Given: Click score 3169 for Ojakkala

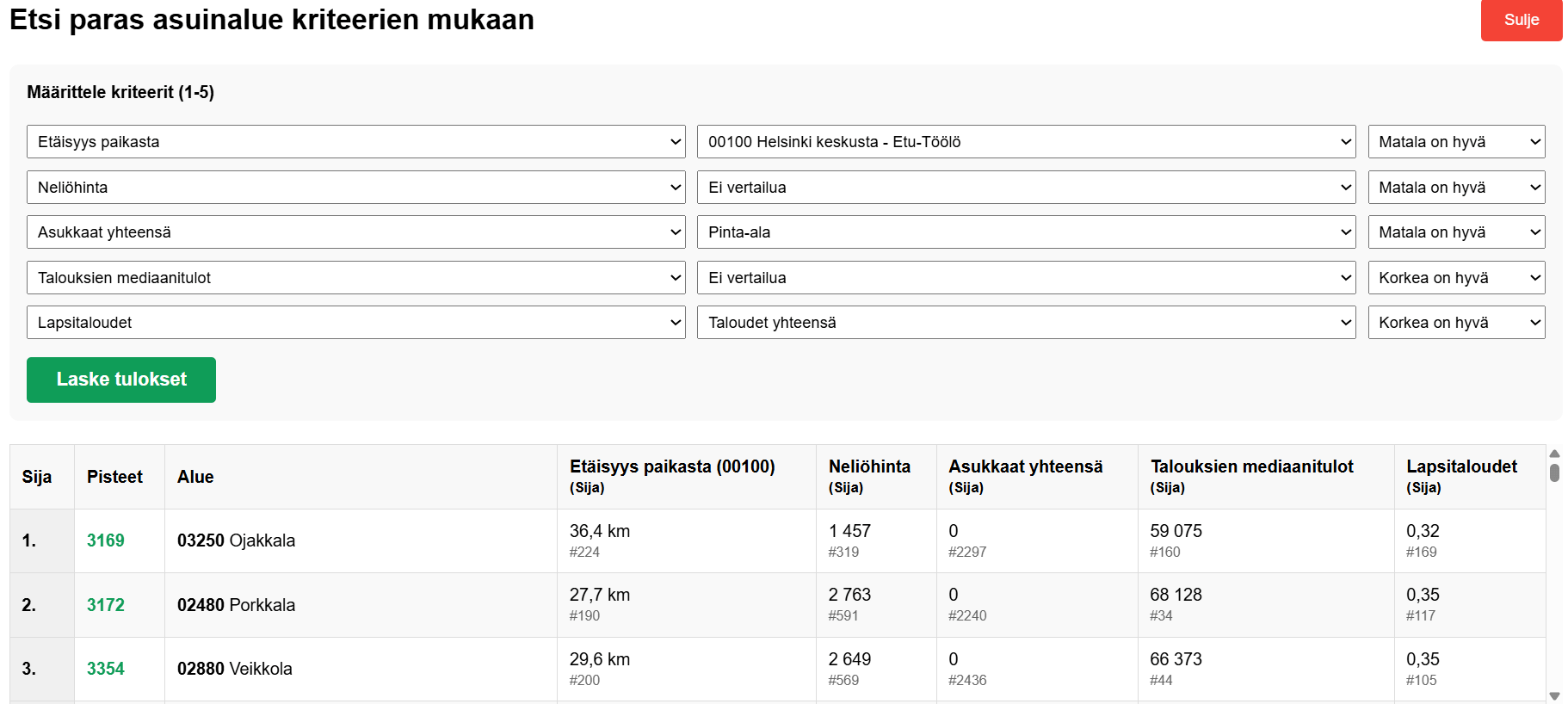Looking at the screenshot, I should coord(106,540).
